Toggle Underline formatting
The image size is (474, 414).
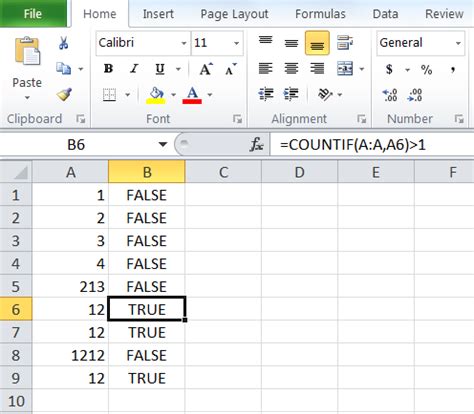tap(160, 69)
